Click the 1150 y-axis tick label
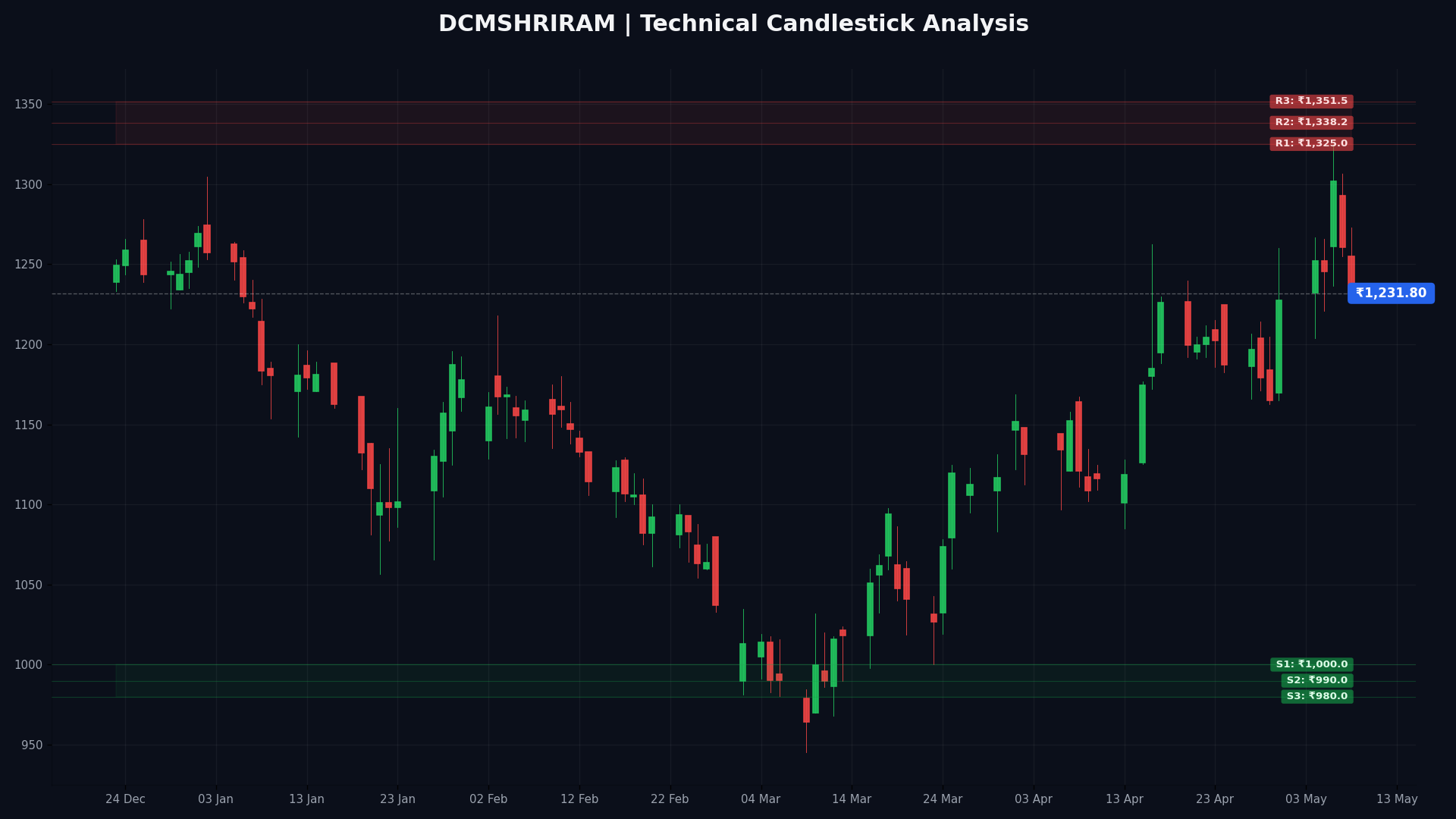Viewport: 1456px width, 819px height. 29,425
